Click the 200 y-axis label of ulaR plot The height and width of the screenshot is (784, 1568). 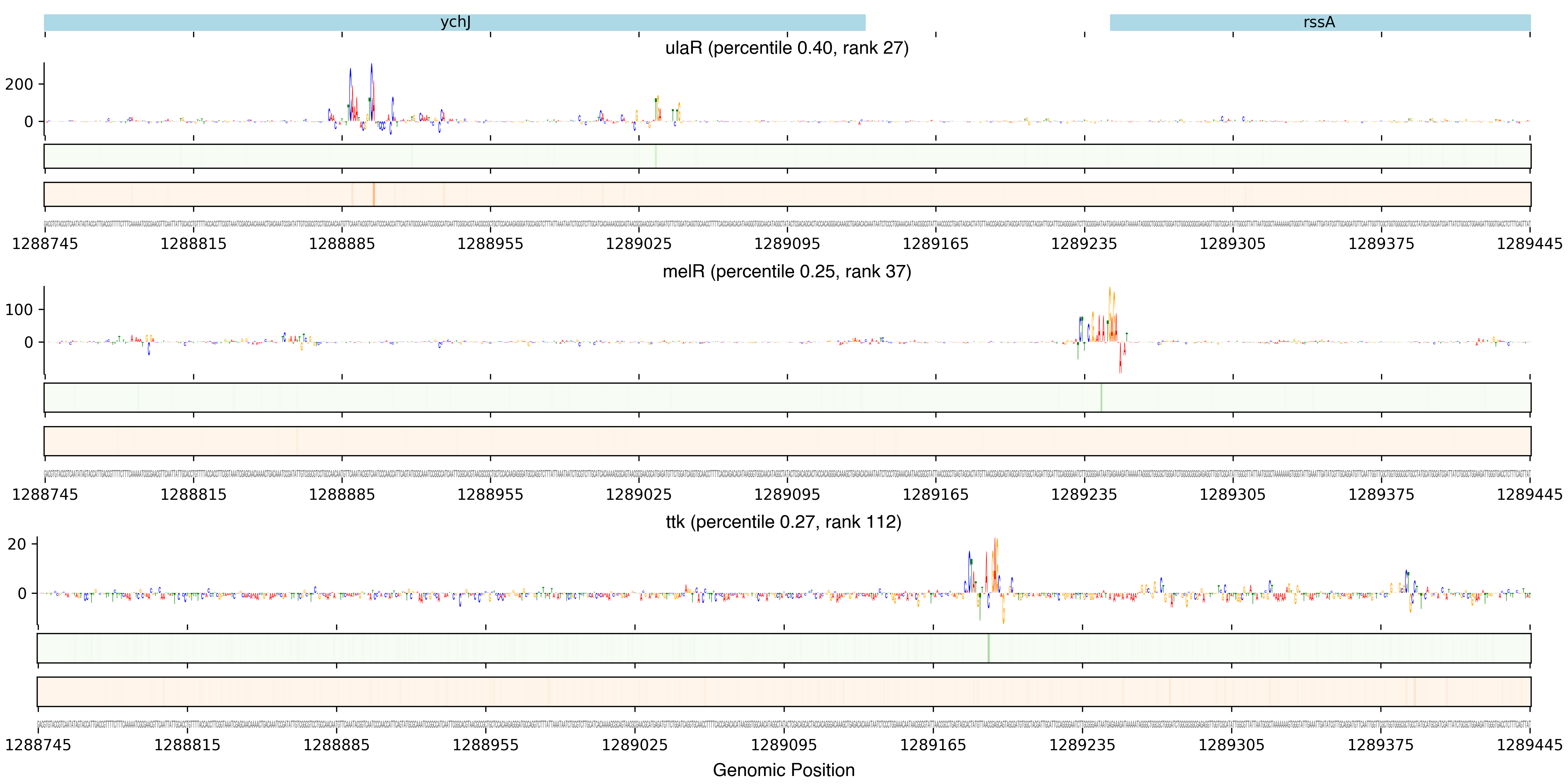20,84
